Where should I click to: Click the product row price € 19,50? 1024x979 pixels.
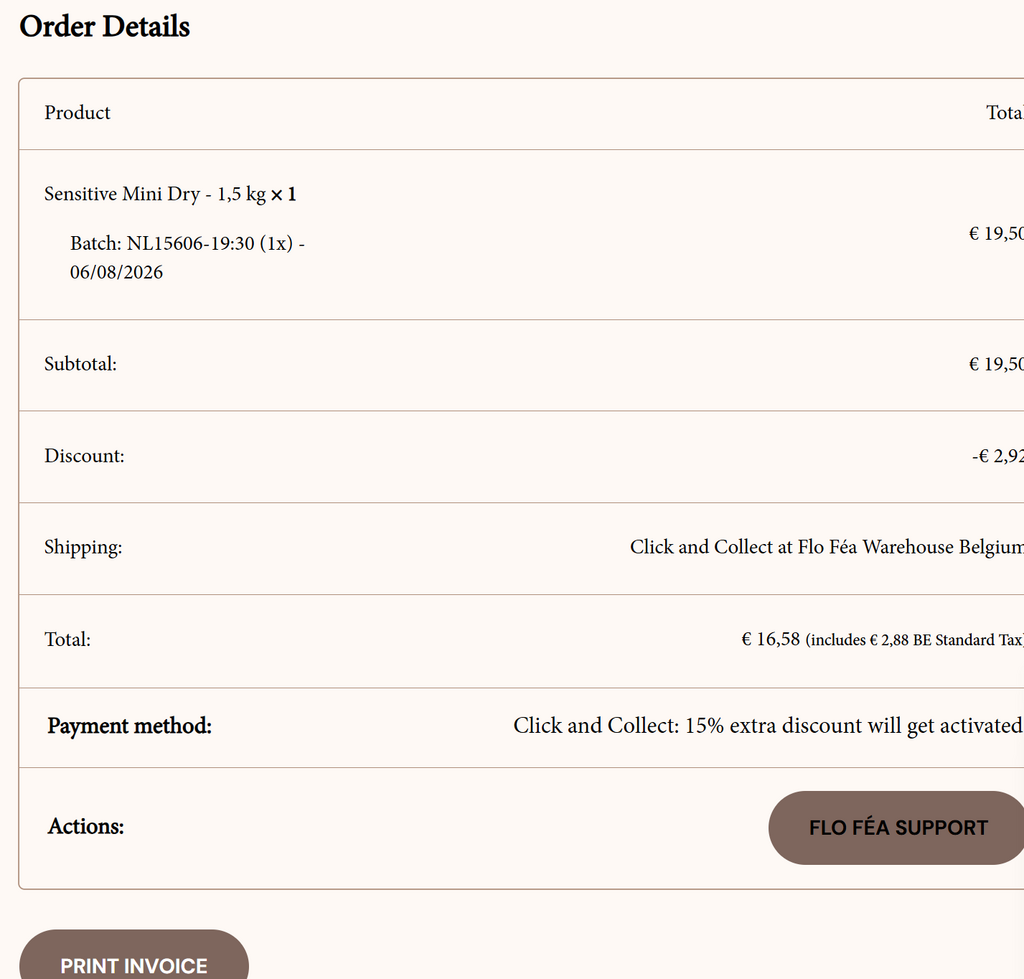[x=996, y=234]
